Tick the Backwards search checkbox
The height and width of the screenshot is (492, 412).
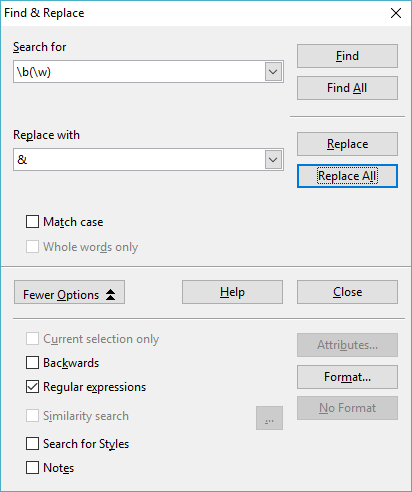tap(32, 363)
